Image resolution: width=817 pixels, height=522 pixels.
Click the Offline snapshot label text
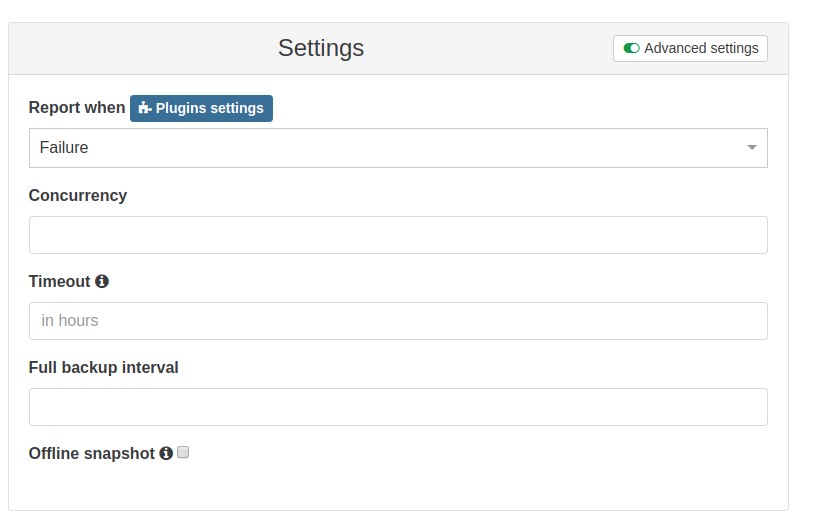click(x=92, y=454)
